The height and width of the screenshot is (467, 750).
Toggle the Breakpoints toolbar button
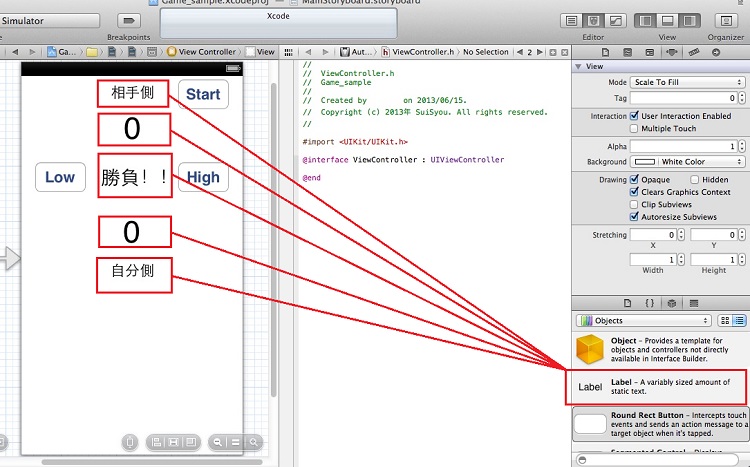coord(129,21)
